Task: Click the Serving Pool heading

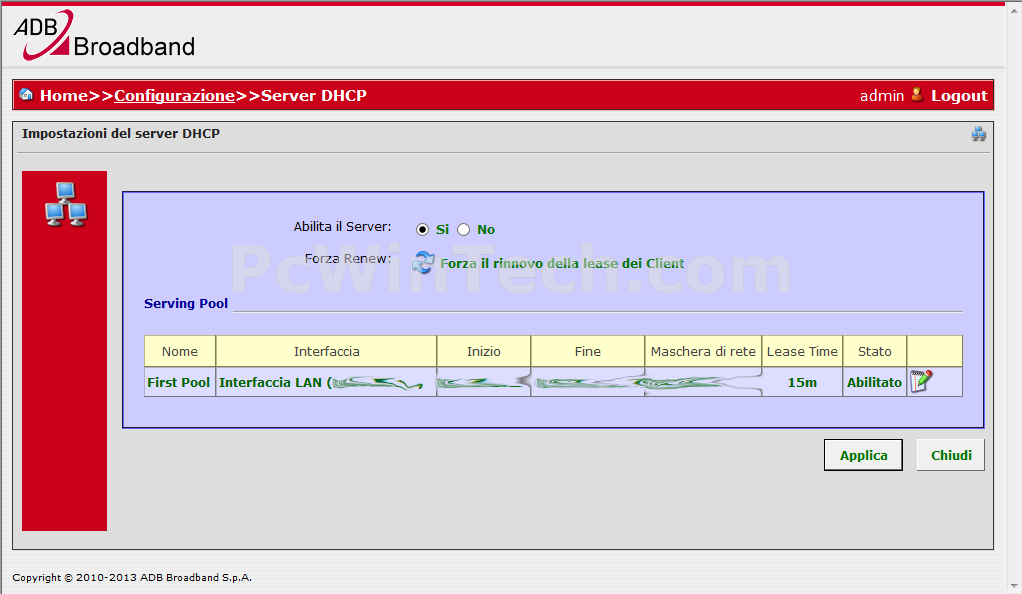Action: (x=186, y=303)
